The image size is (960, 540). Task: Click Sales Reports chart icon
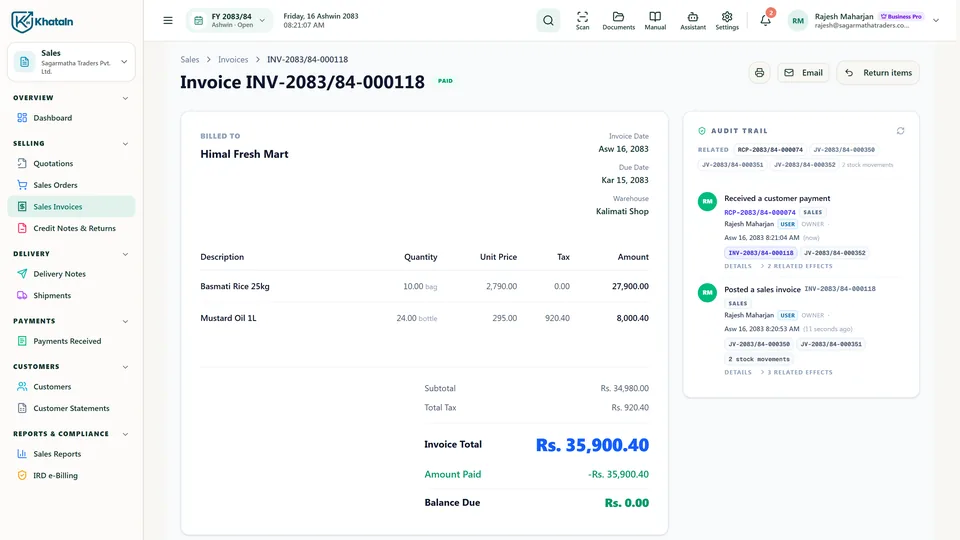(x=22, y=454)
